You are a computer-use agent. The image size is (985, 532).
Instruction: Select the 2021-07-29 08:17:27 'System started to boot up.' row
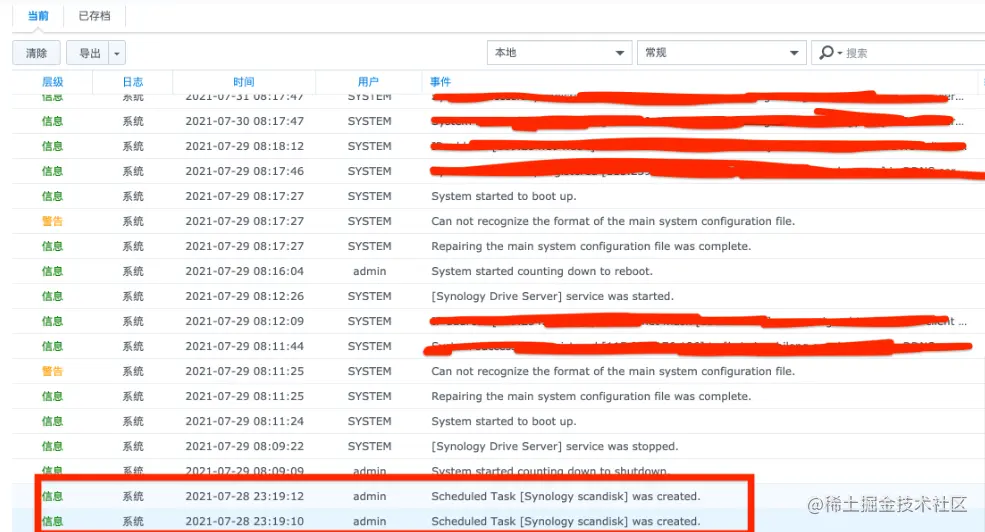point(499,196)
